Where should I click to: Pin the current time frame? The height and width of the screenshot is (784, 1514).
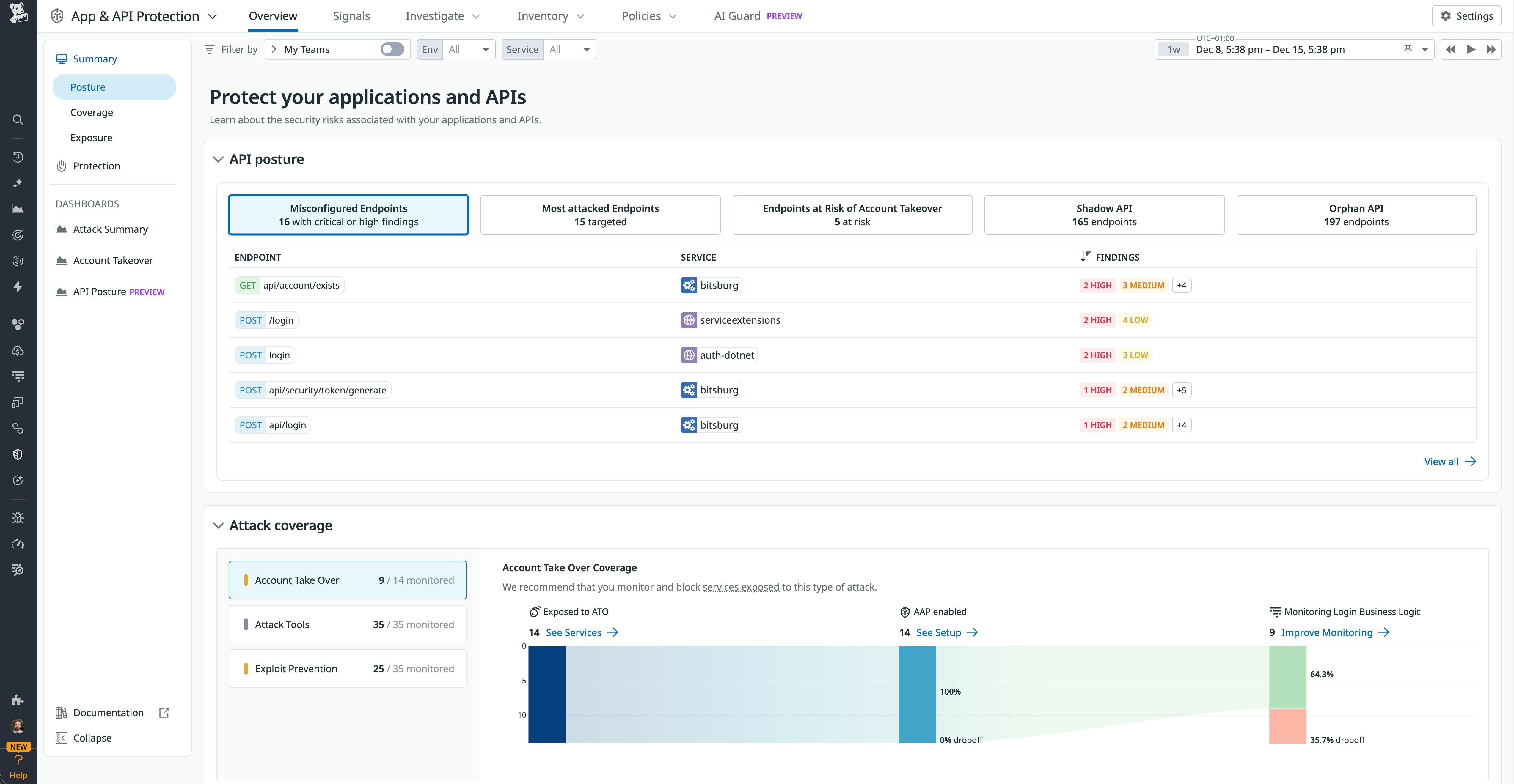[1408, 49]
